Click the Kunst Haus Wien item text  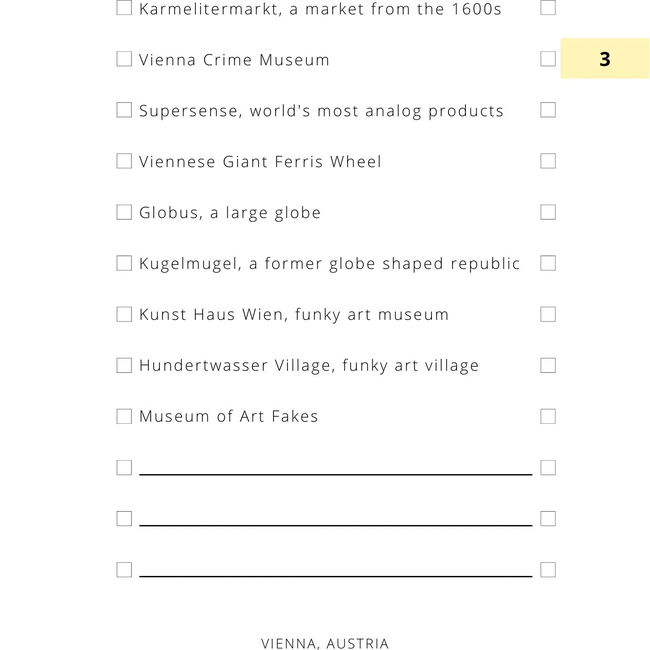294,315
